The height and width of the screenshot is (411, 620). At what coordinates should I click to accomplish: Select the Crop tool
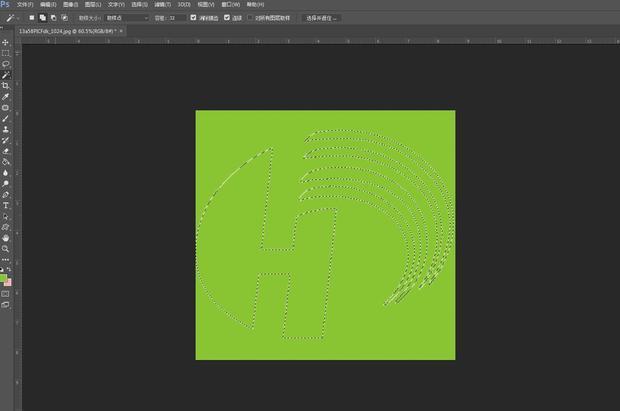[6, 86]
